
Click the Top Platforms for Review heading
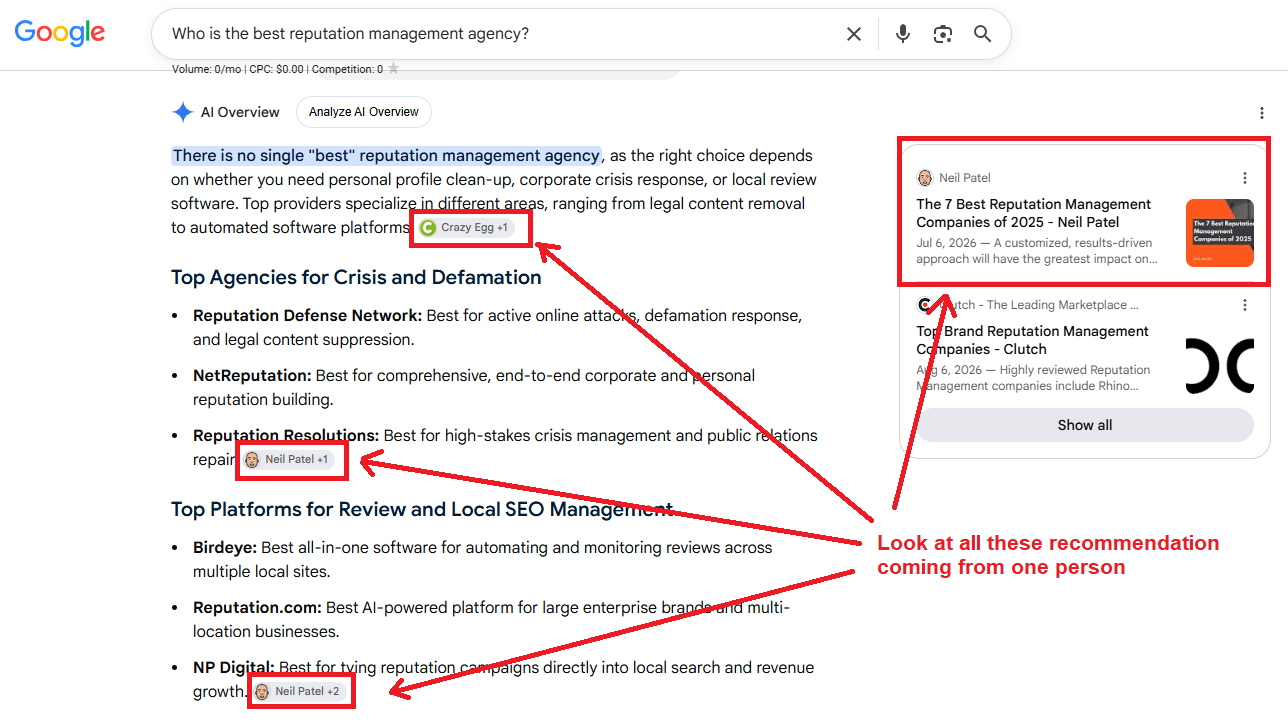click(x=422, y=509)
